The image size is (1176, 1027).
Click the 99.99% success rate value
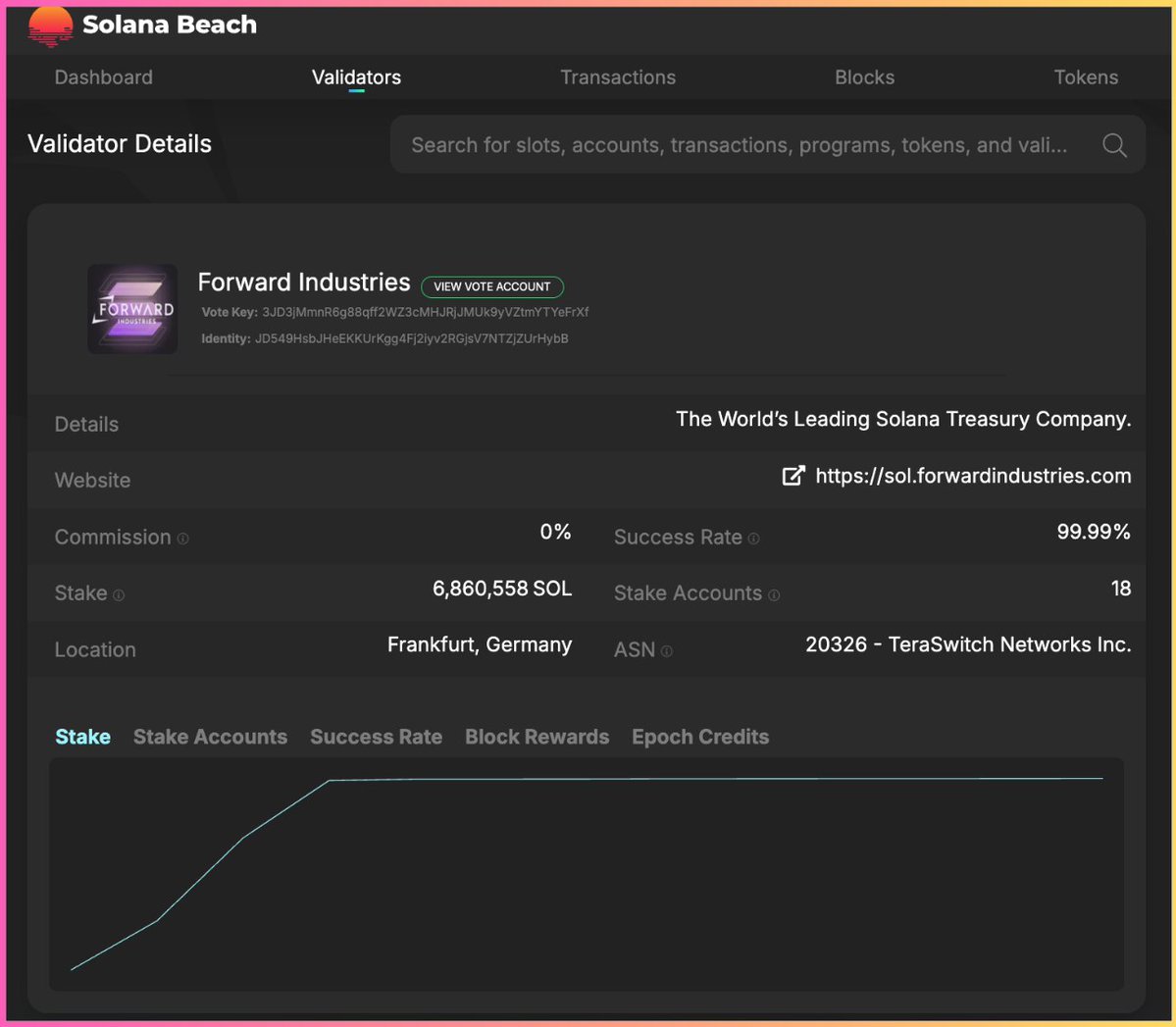1094,532
